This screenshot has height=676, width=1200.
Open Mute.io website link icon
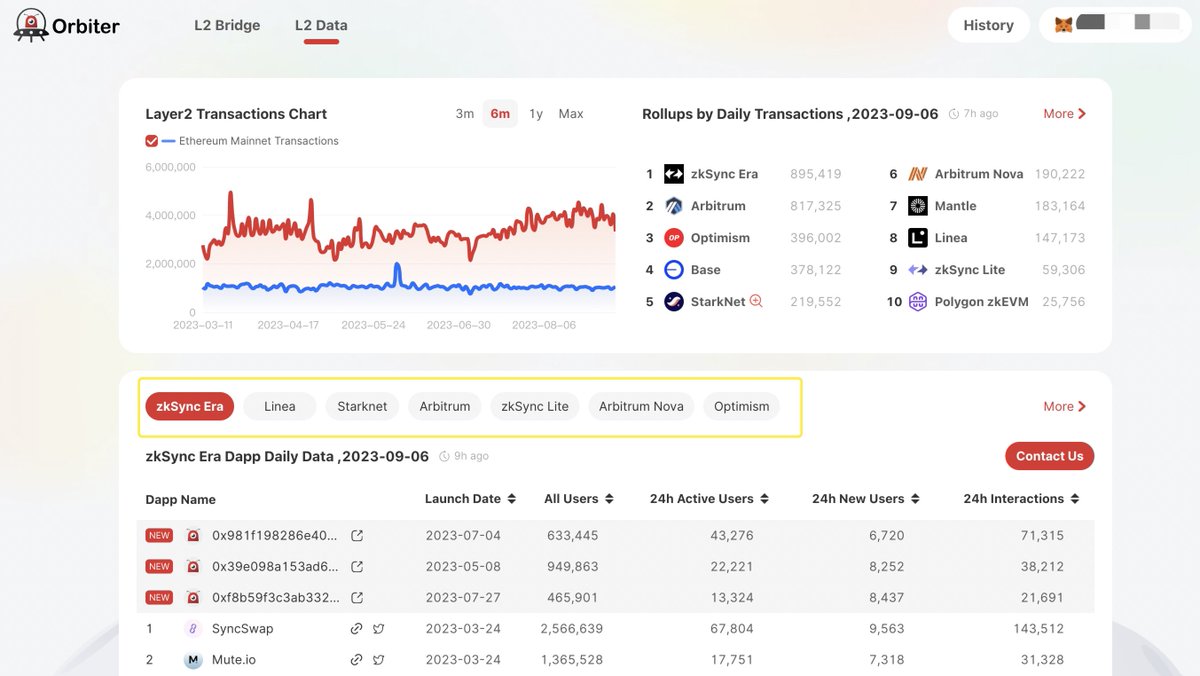coord(356,660)
